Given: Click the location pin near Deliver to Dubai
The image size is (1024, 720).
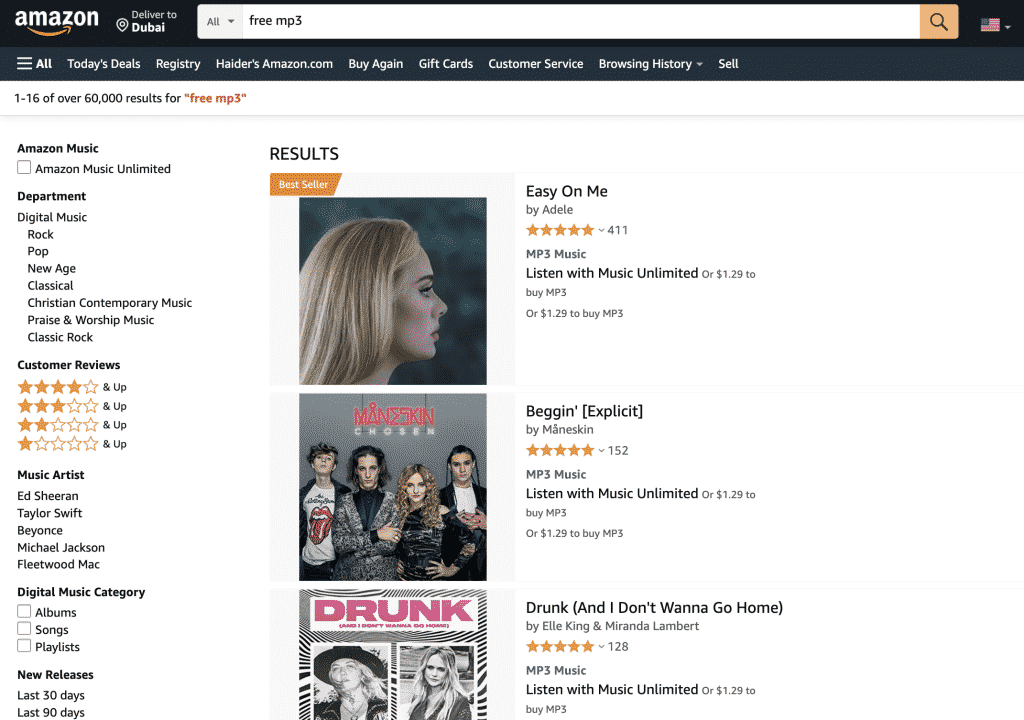Looking at the screenshot, I should pos(123,27).
